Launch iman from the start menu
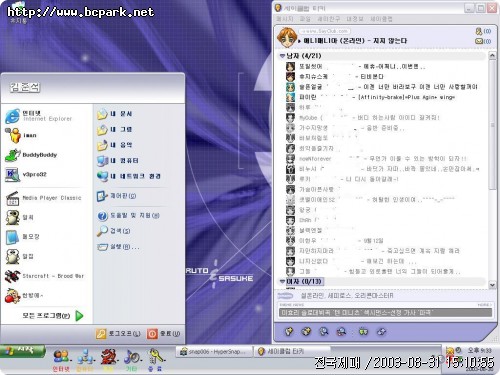 pos(21,135)
